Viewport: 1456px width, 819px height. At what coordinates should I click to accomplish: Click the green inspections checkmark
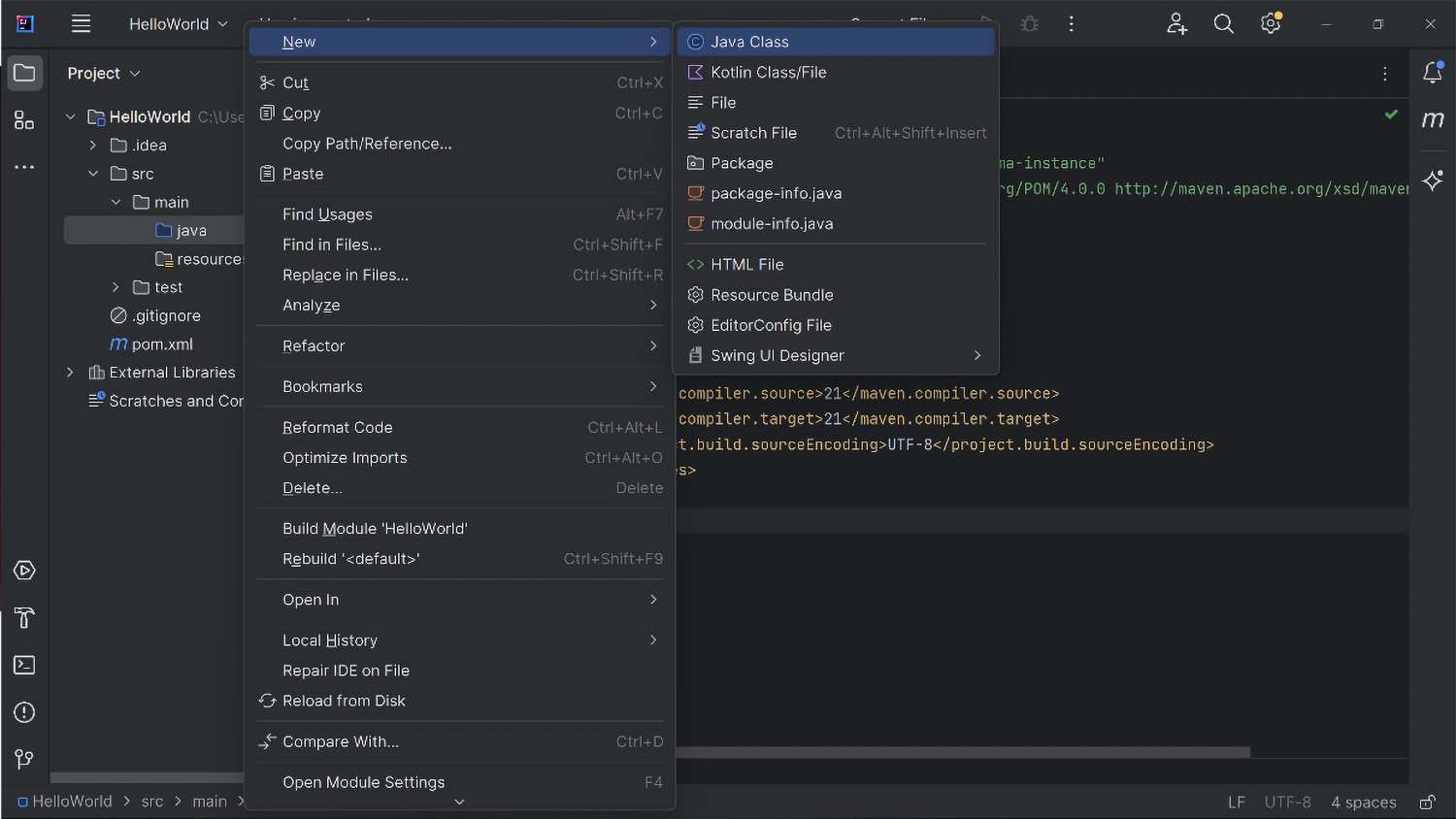(1391, 115)
